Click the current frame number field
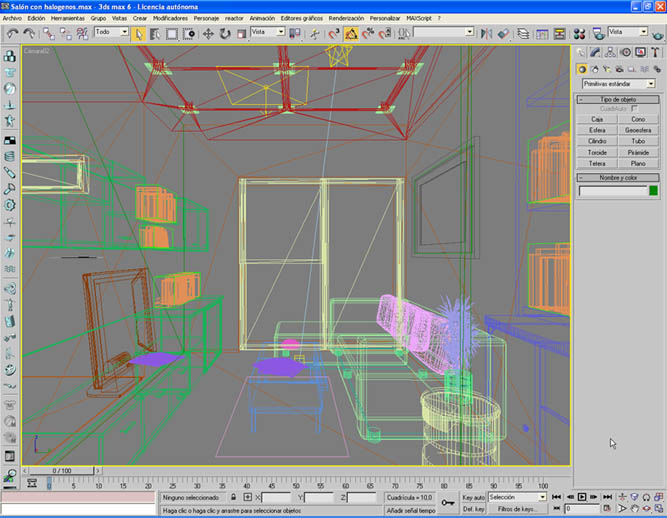 (581, 508)
